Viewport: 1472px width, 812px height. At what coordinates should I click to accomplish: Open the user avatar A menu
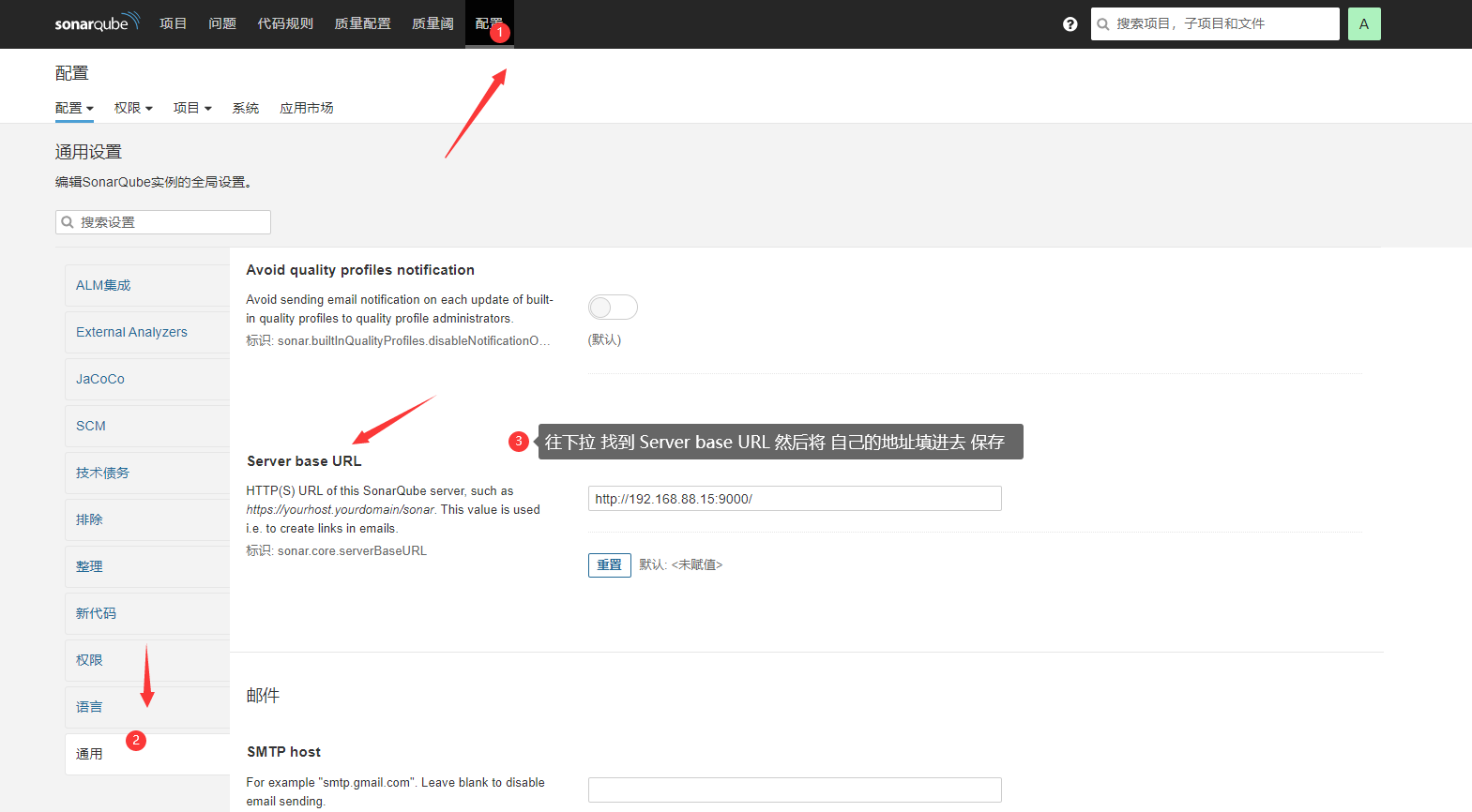click(1364, 24)
